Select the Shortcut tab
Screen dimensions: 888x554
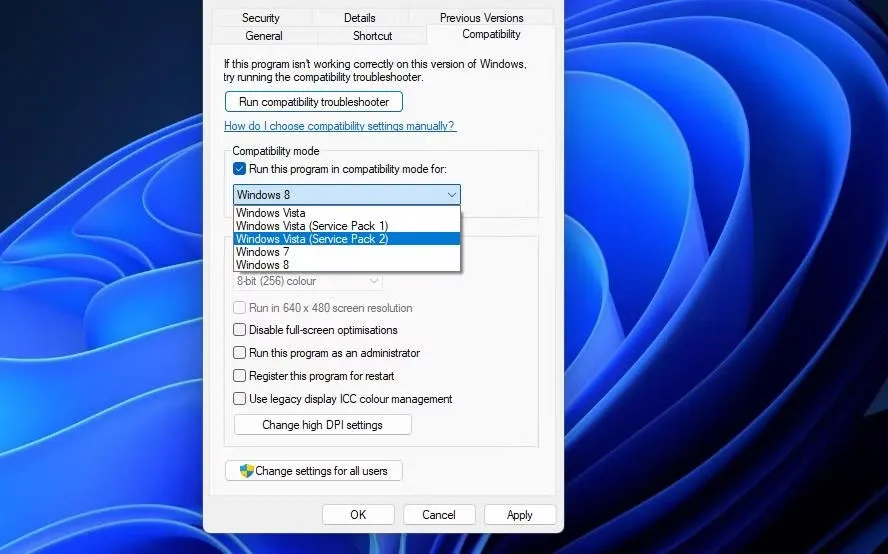(x=372, y=36)
